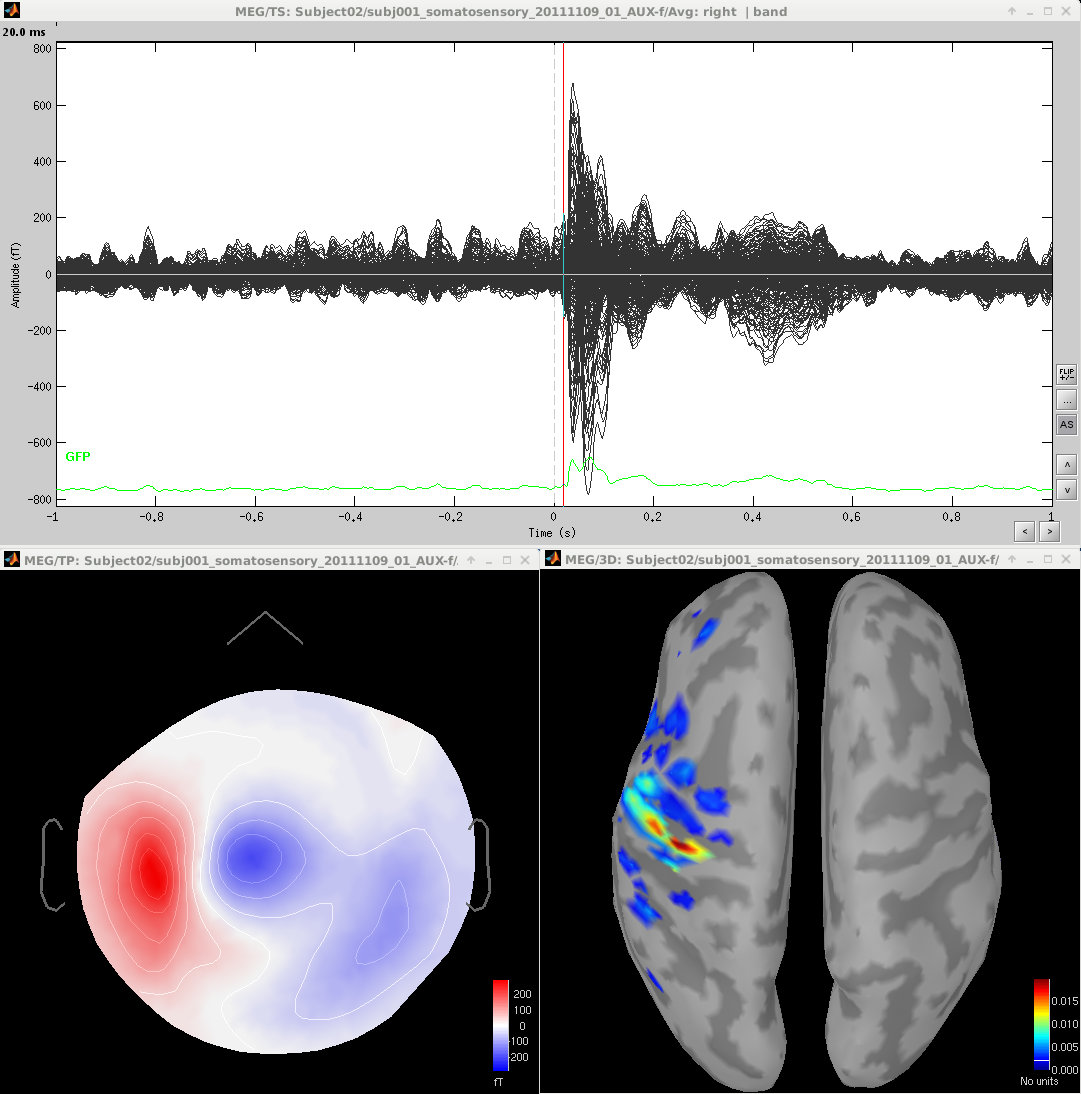Click the green GFP label
Image resolution: width=1081 pixels, height=1094 pixels.
(x=77, y=457)
